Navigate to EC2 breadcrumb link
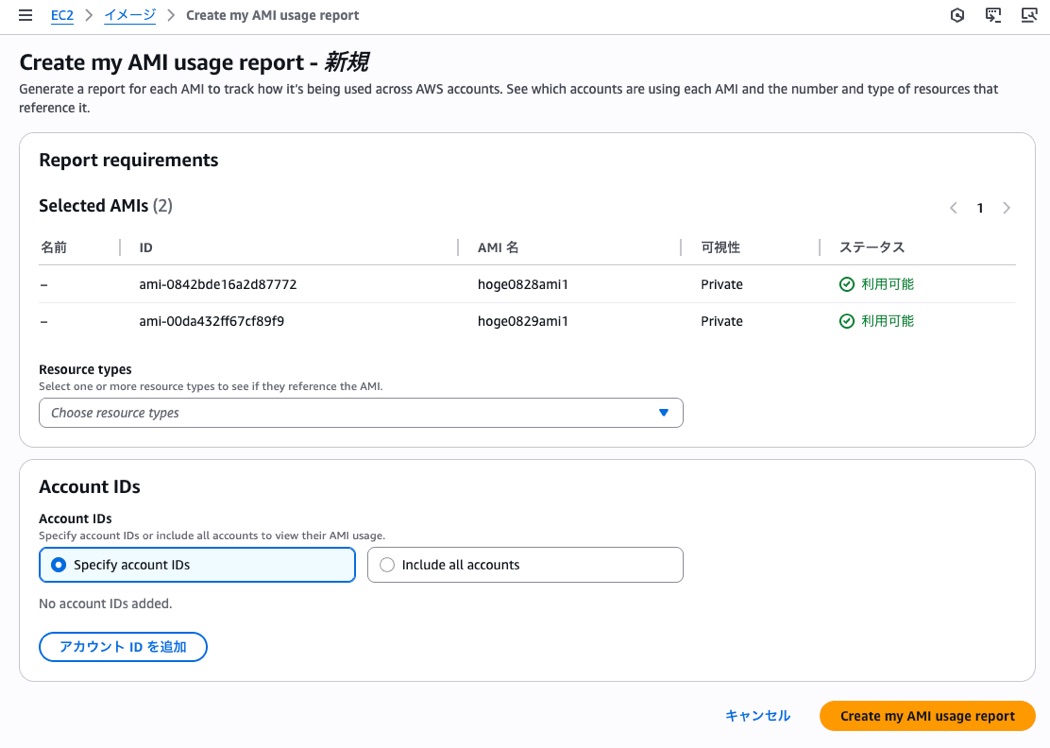 [x=62, y=15]
